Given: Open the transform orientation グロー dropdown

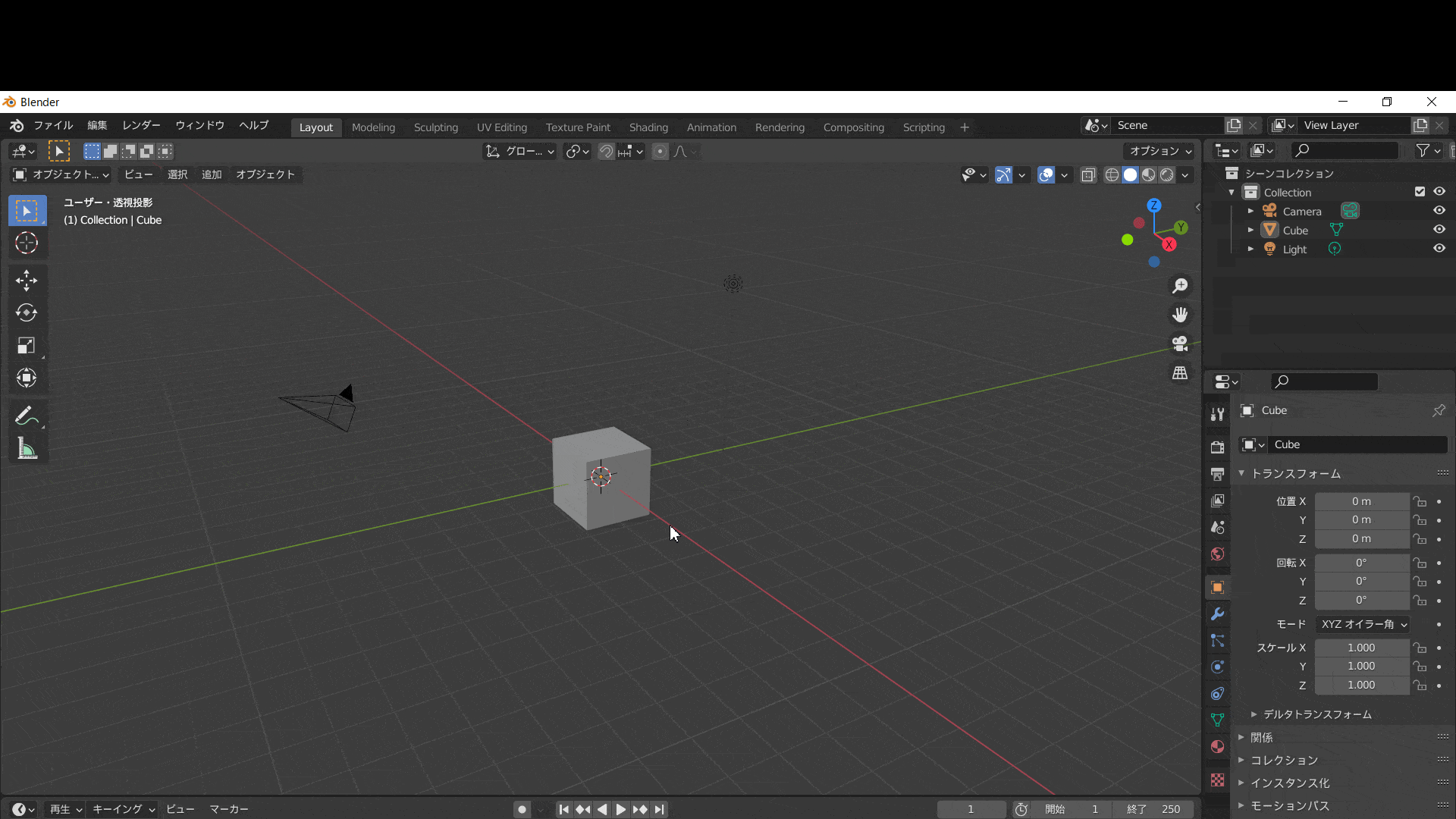Looking at the screenshot, I should tap(520, 151).
